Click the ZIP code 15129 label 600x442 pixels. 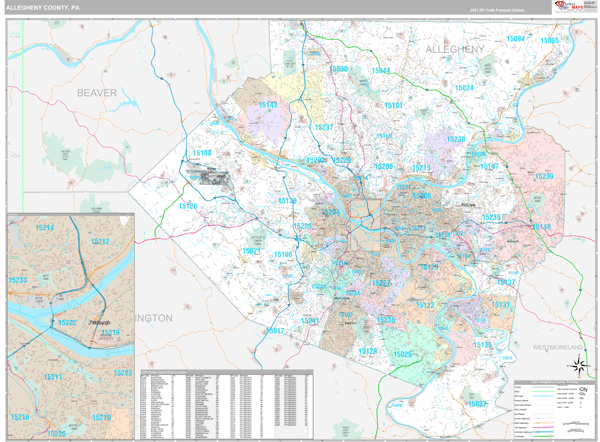(x=368, y=351)
